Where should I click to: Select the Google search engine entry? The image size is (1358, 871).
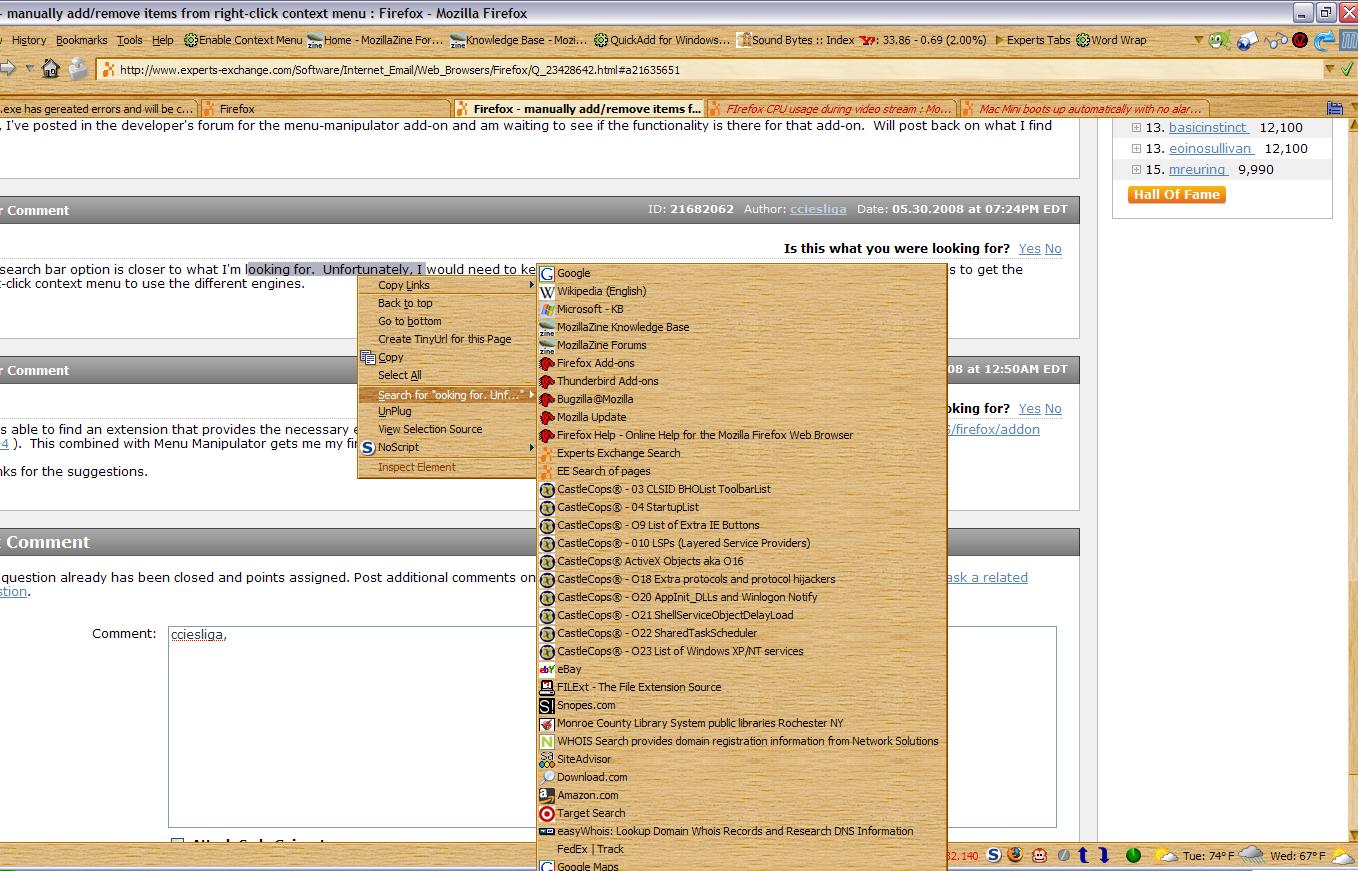coord(575,272)
